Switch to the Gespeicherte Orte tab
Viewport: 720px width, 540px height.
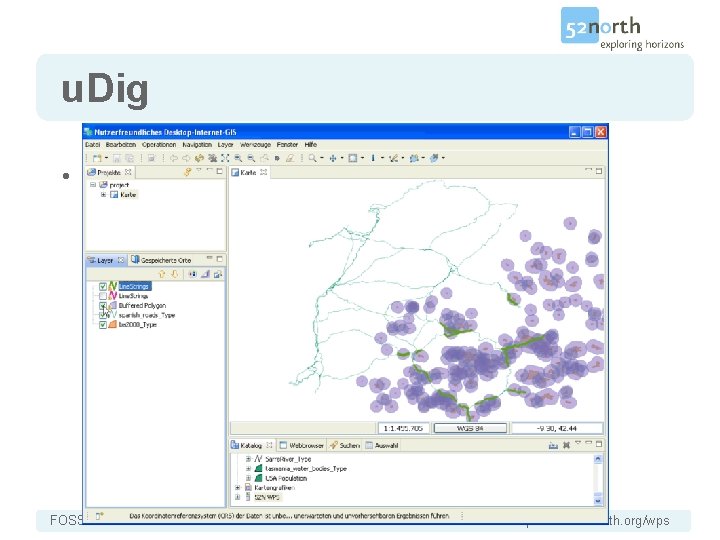[161, 260]
